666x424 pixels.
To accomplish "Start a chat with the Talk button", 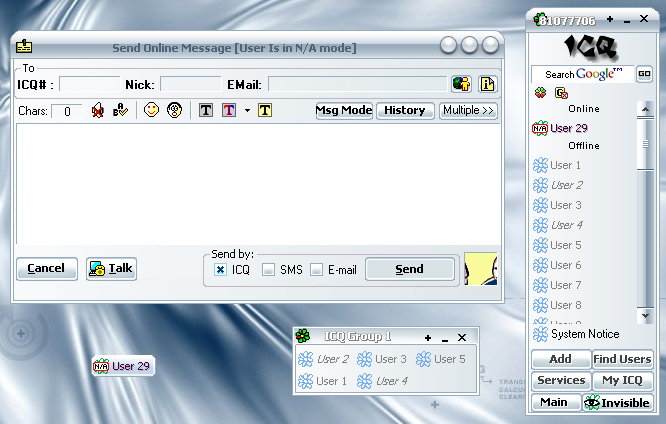I will (x=111, y=269).
